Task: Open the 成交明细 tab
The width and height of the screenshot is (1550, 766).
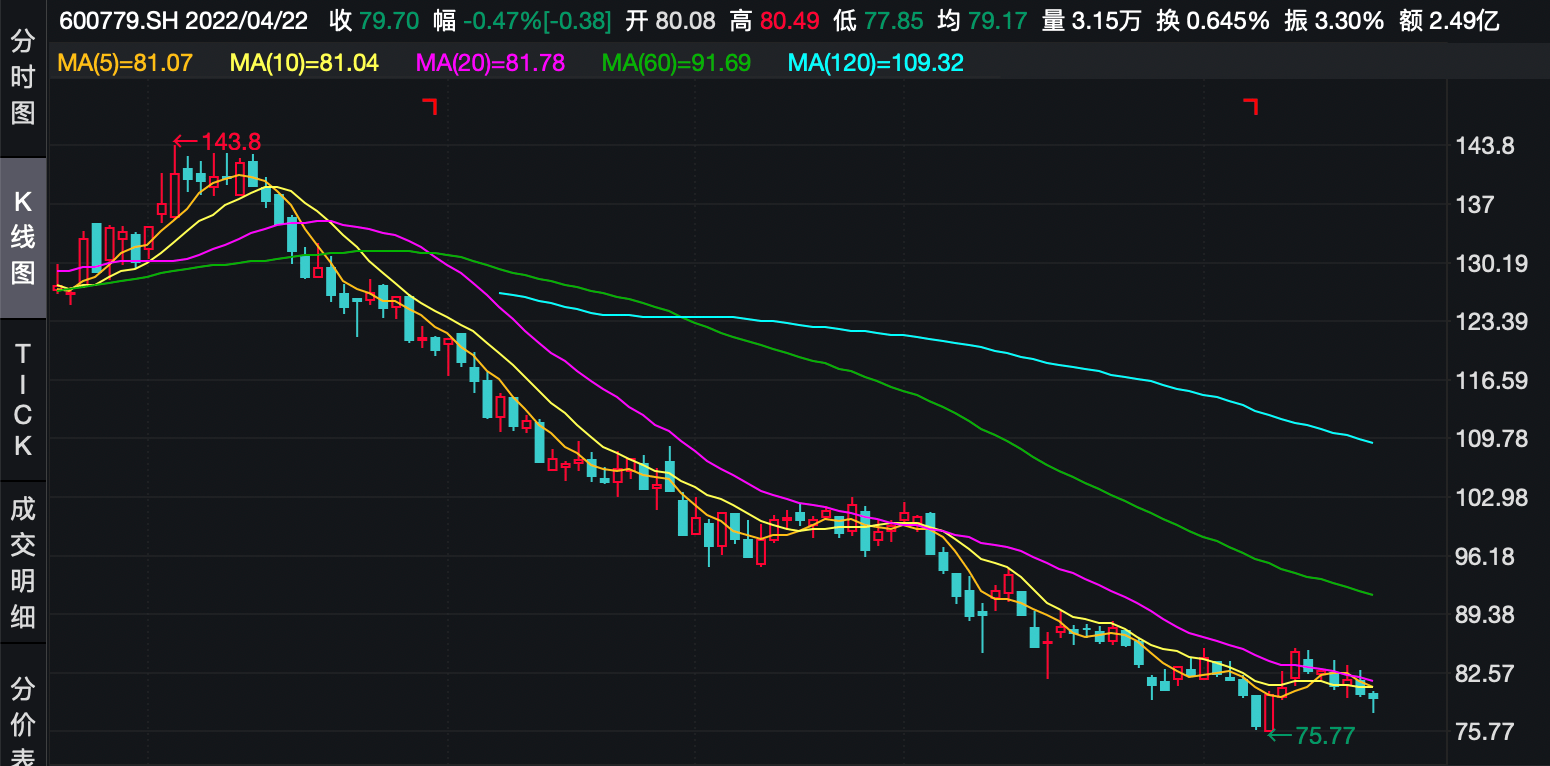Action: (23, 563)
